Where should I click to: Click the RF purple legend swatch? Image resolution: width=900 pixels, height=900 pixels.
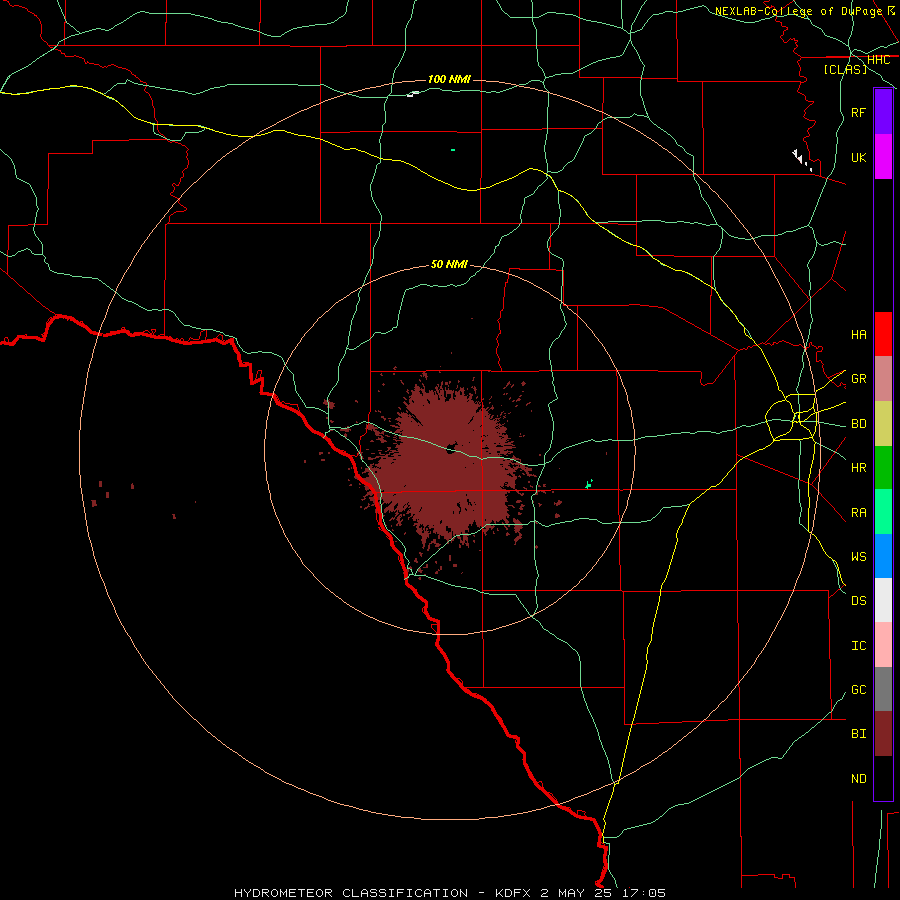(883, 112)
